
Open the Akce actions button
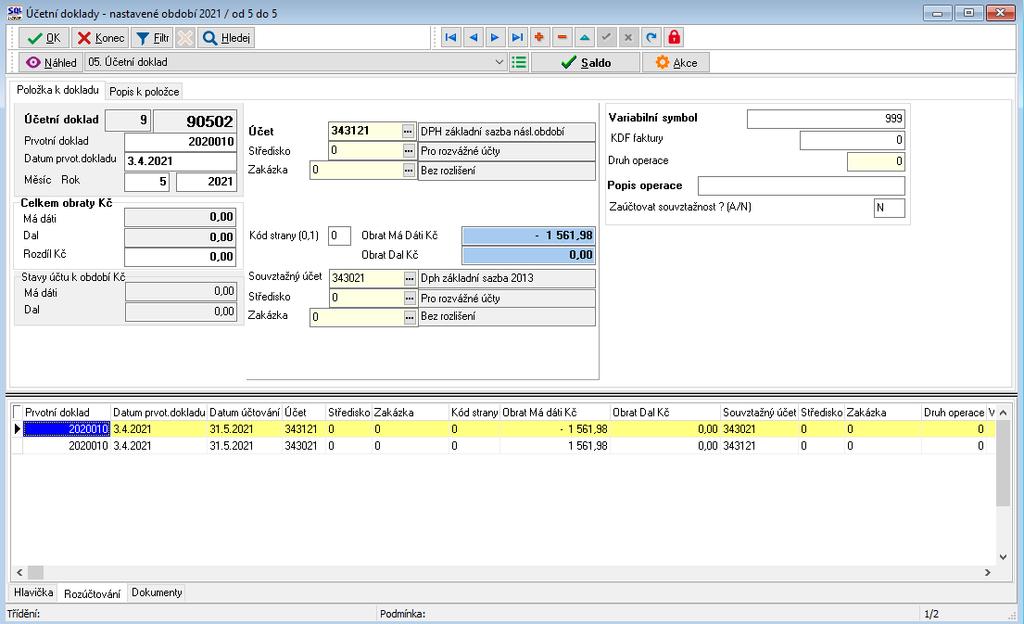[676, 63]
